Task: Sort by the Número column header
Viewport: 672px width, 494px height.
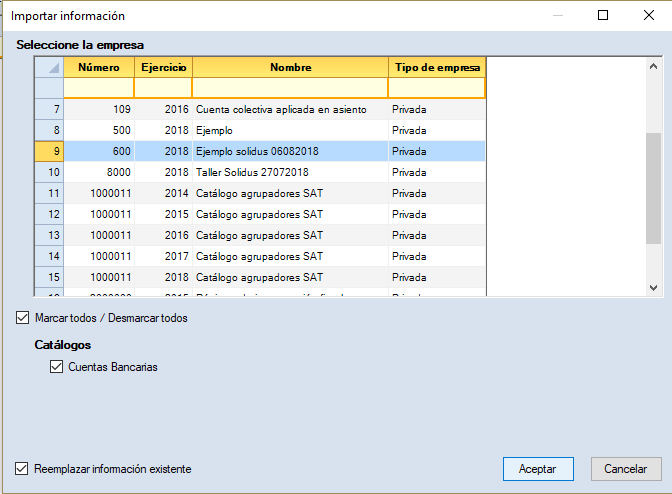Action: pos(99,67)
